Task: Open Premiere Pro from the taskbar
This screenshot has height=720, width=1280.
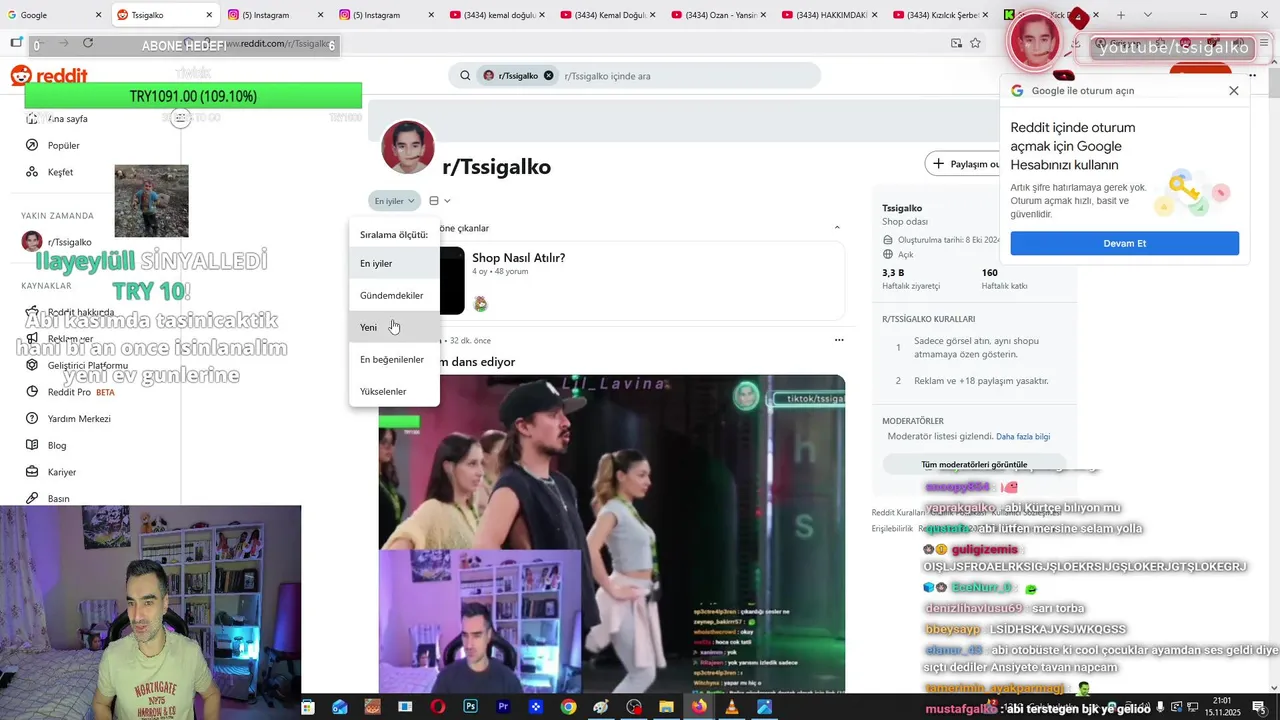Action: tap(503, 707)
